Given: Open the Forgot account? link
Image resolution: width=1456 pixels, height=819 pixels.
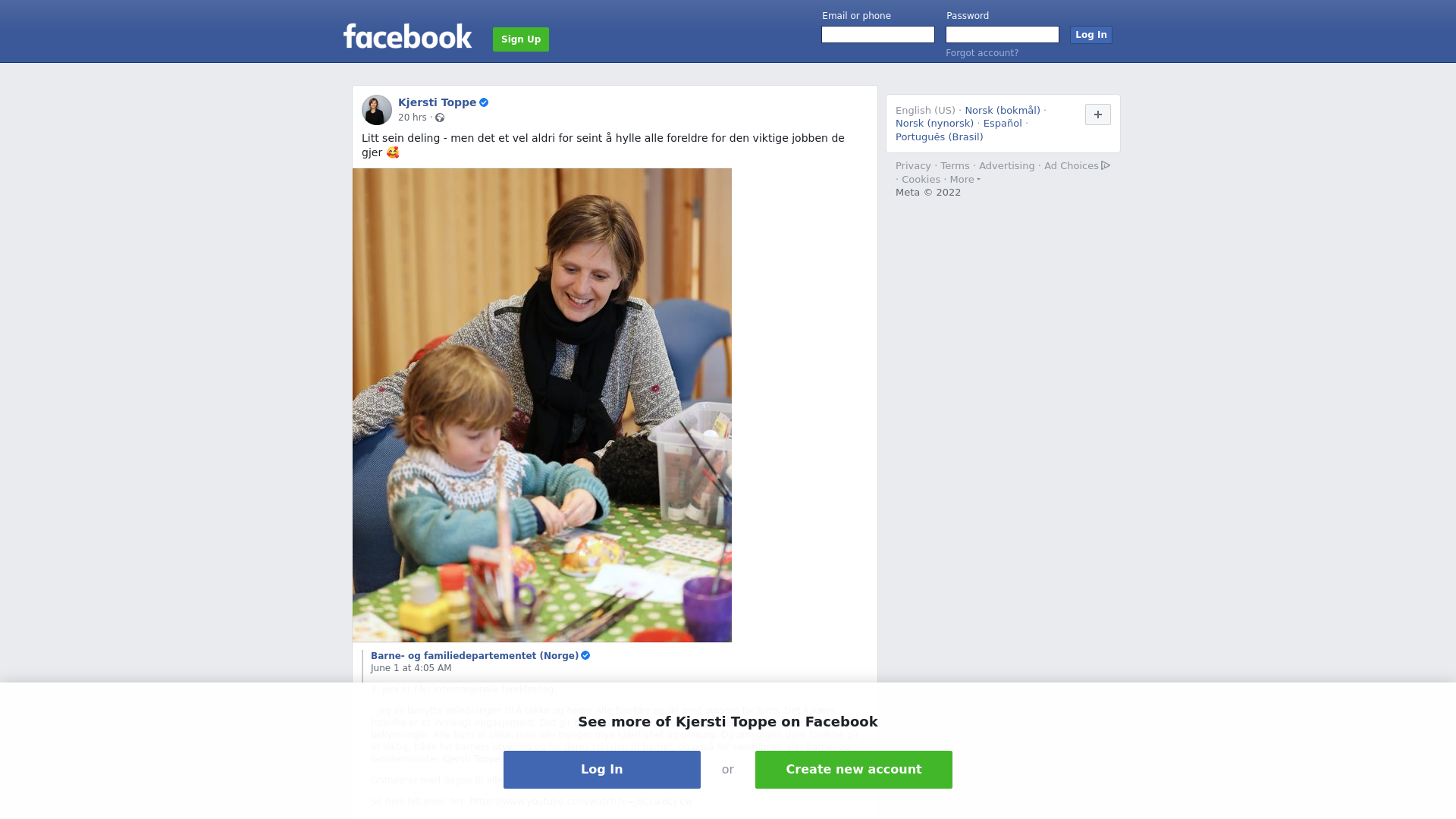Looking at the screenshot, I should pos(982,53).
